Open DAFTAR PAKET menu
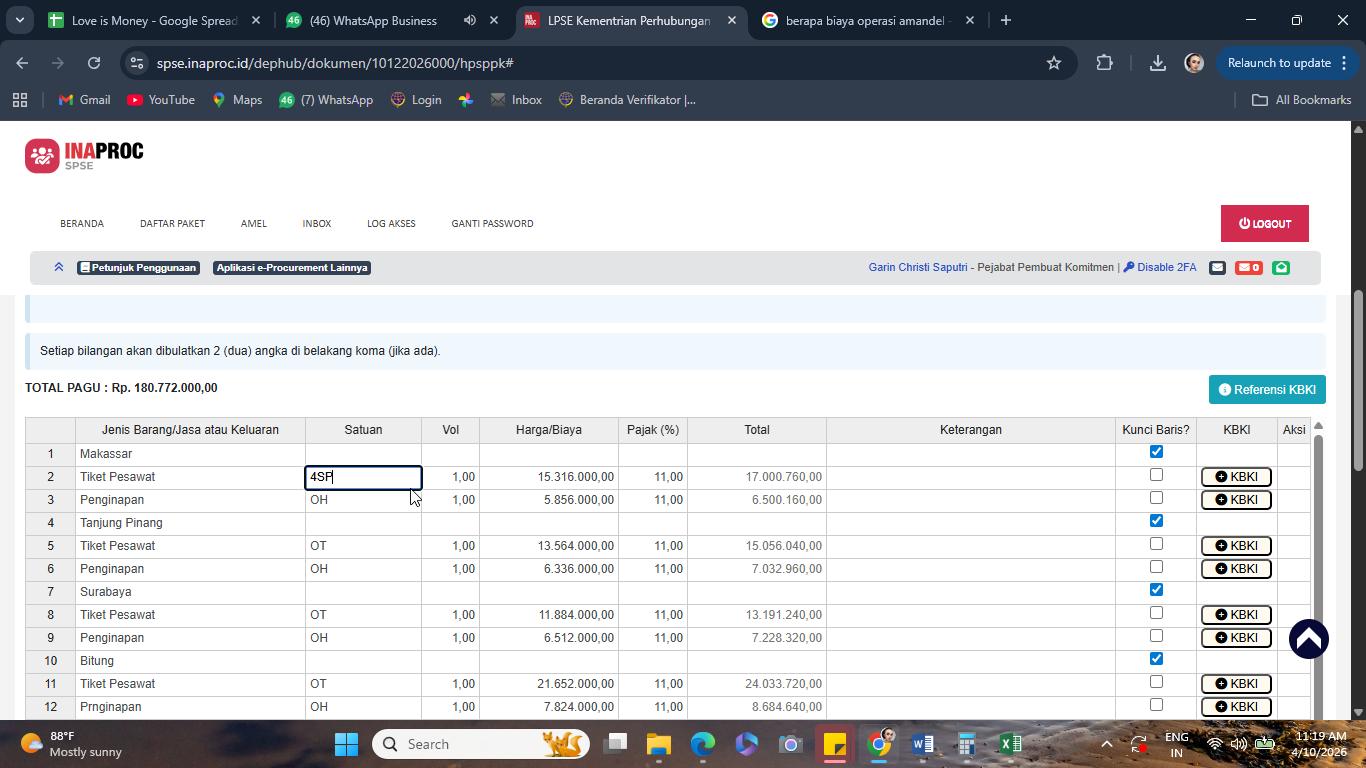Image resolution: width=1366 pixels, height=768 pixels. click(x=172, y=223)
